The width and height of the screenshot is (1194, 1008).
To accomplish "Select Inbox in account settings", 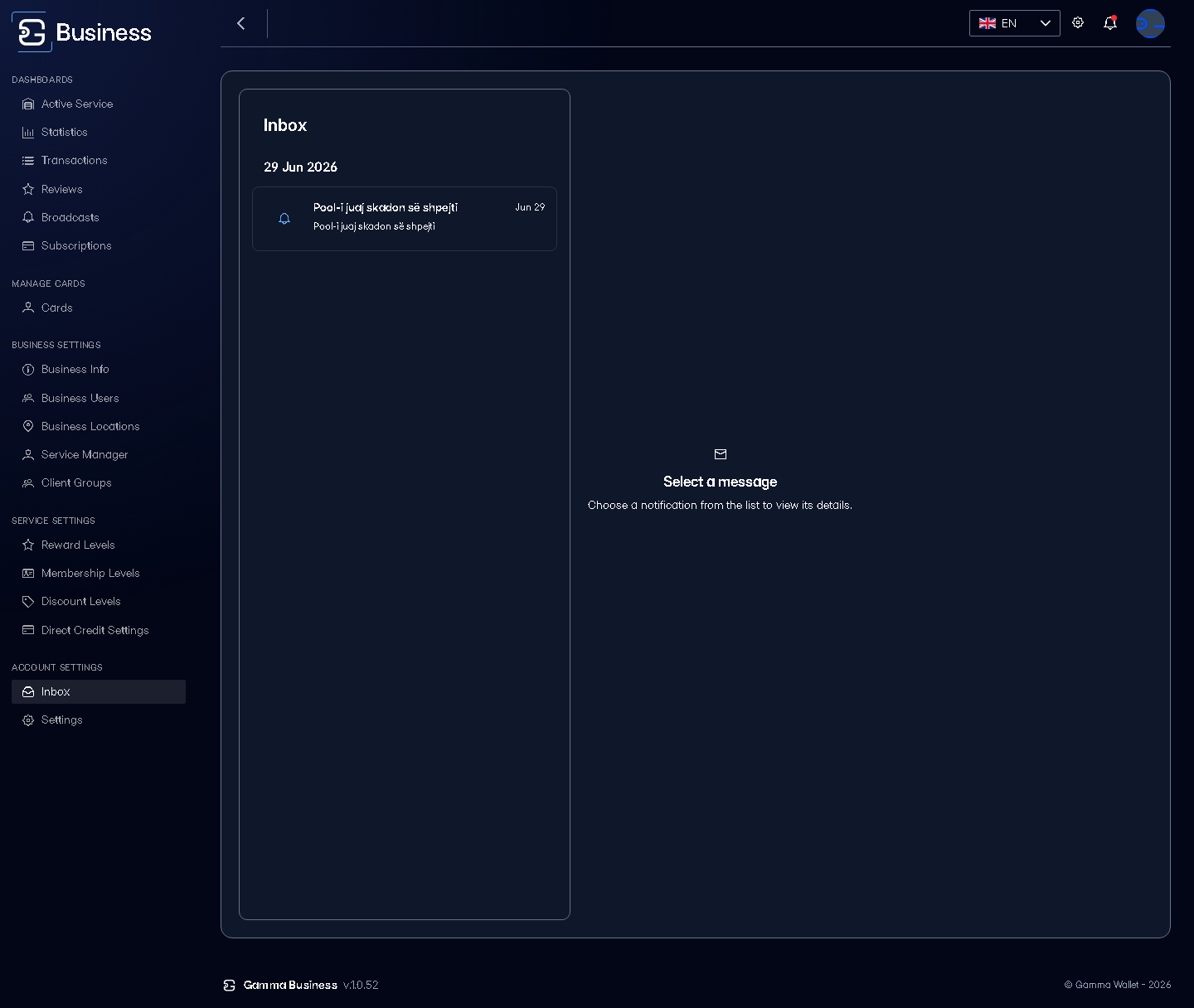I will pos(99,692).
